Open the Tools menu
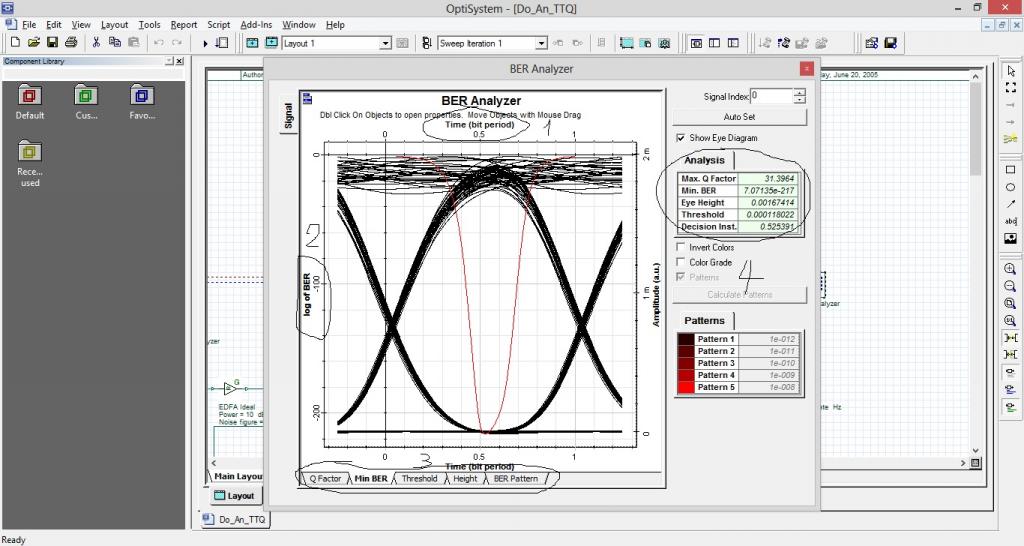This screenshot has width=1024, height=546. (x=149, y=24)
